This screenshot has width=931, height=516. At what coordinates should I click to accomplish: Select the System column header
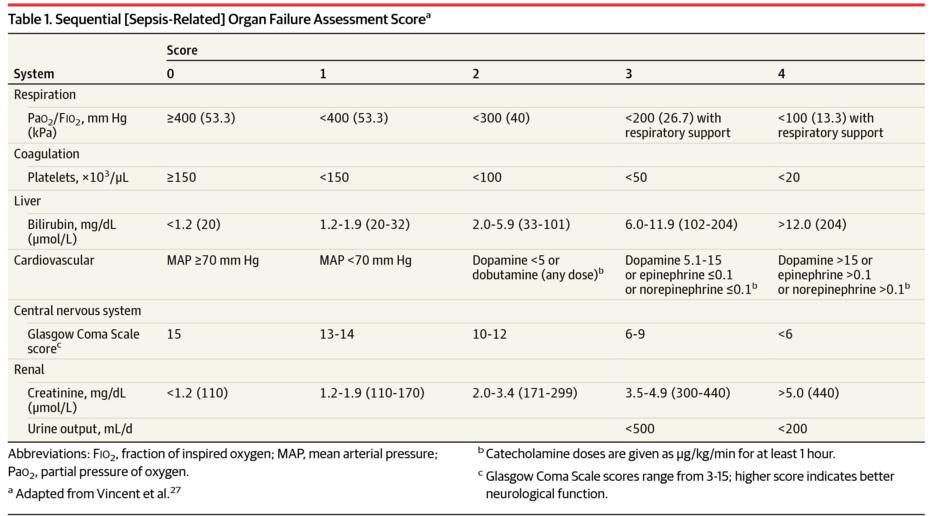34,74
